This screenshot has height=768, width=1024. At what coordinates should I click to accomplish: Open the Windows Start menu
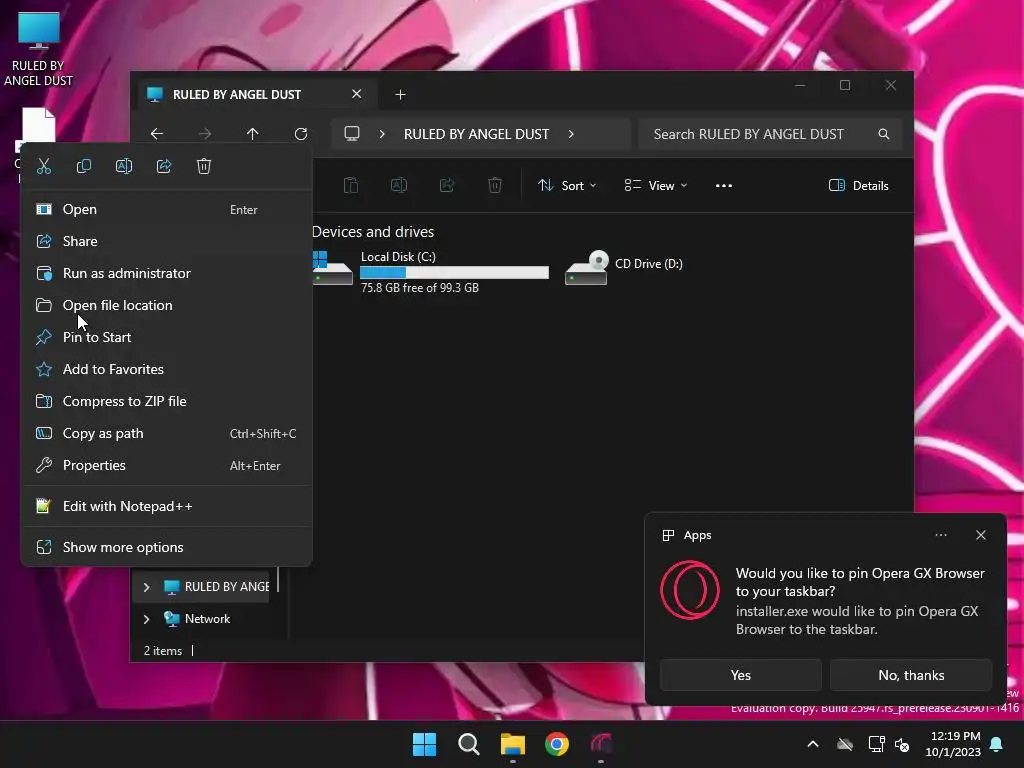424,744
